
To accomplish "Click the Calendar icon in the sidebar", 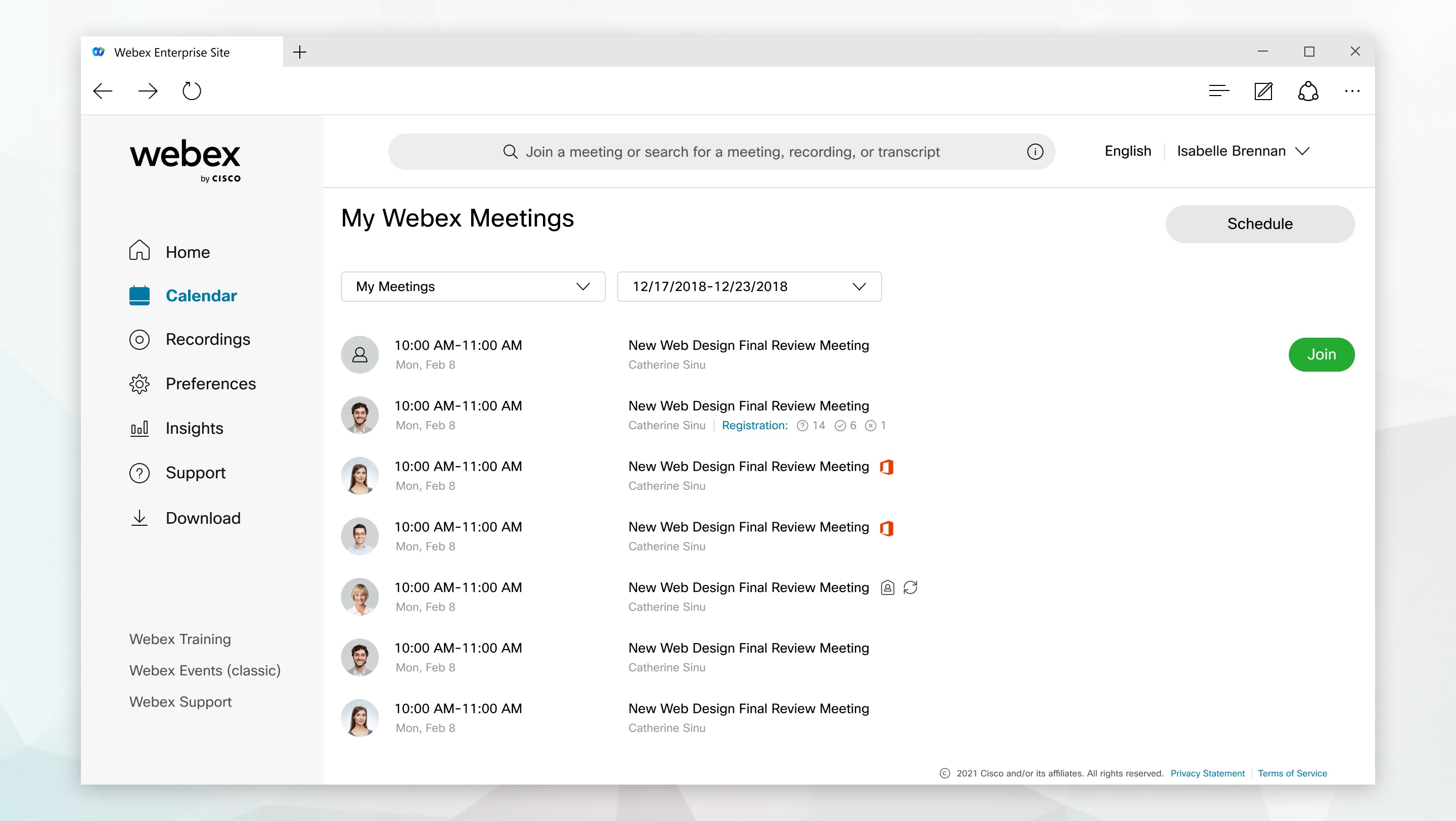I will pos(139,295).
